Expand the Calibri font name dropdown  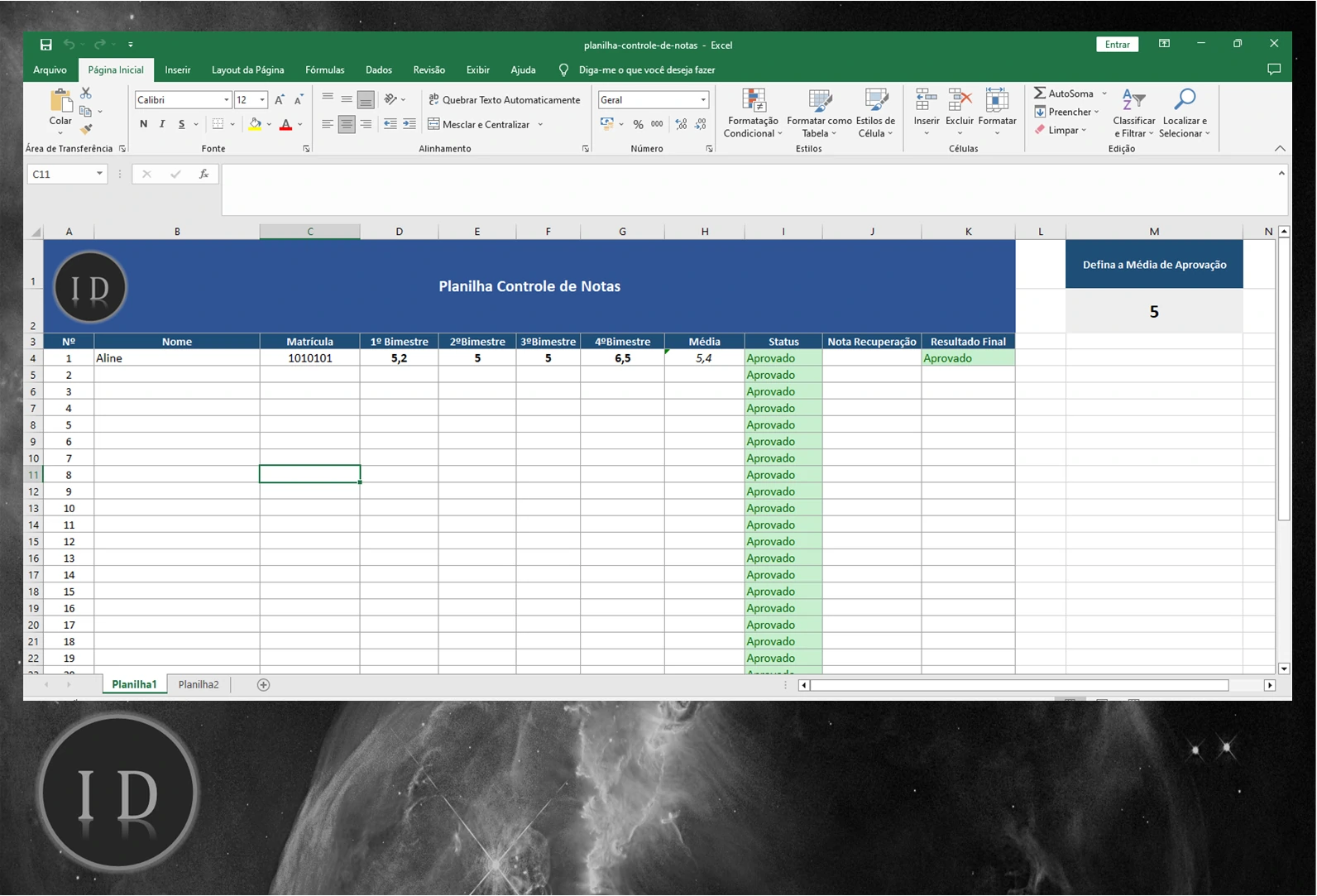(x=226, y=100)
